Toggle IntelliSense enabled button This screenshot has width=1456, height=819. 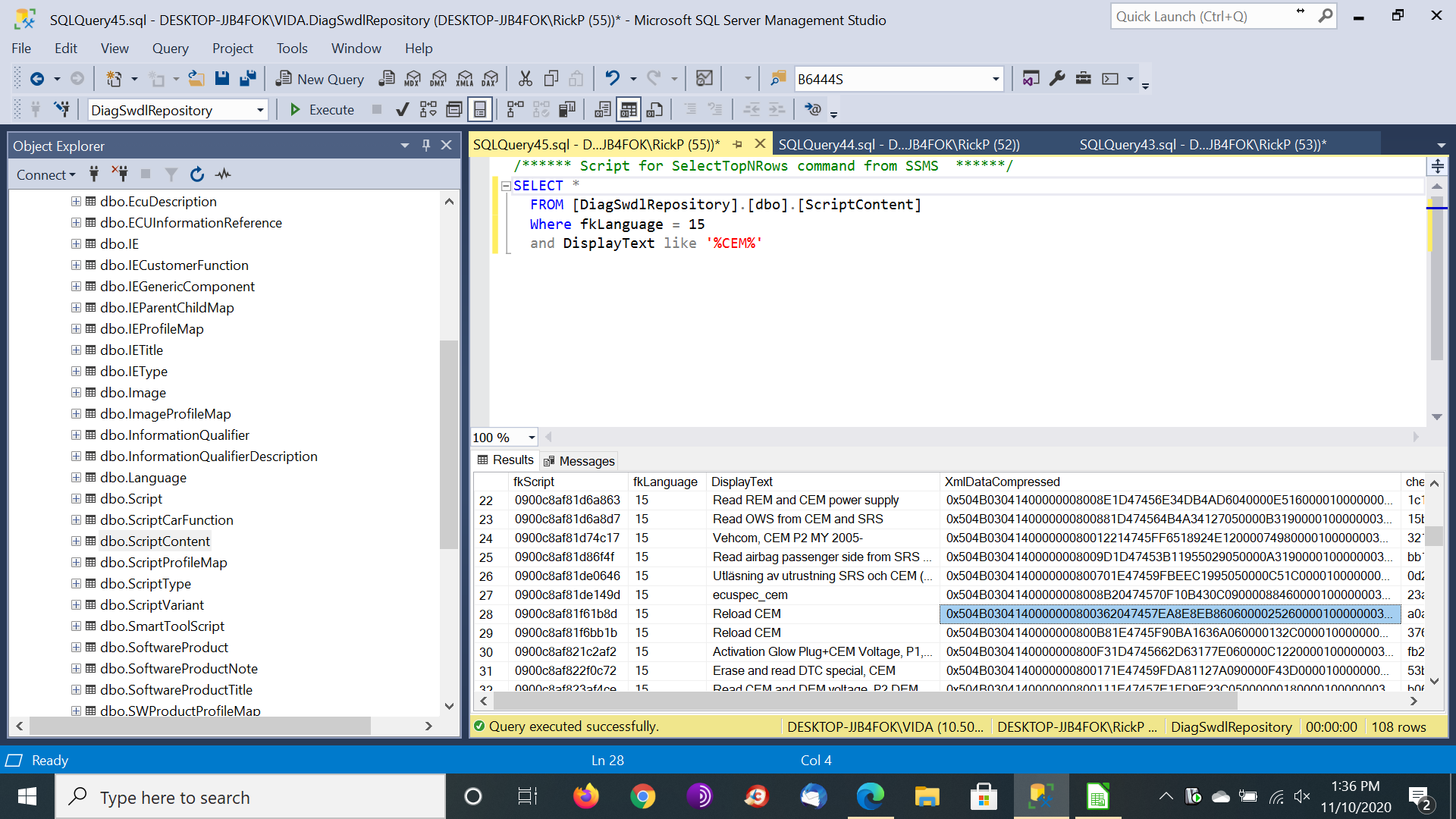(x=480, y=110)
